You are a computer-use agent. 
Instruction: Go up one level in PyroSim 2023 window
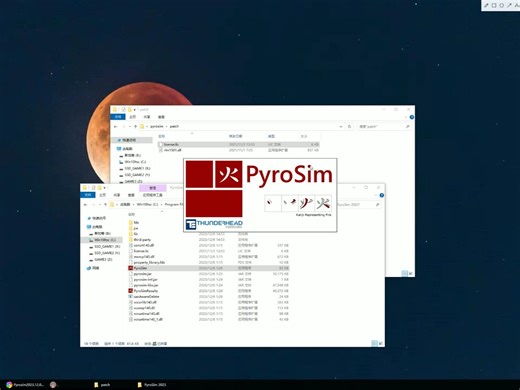pos(105,204)
